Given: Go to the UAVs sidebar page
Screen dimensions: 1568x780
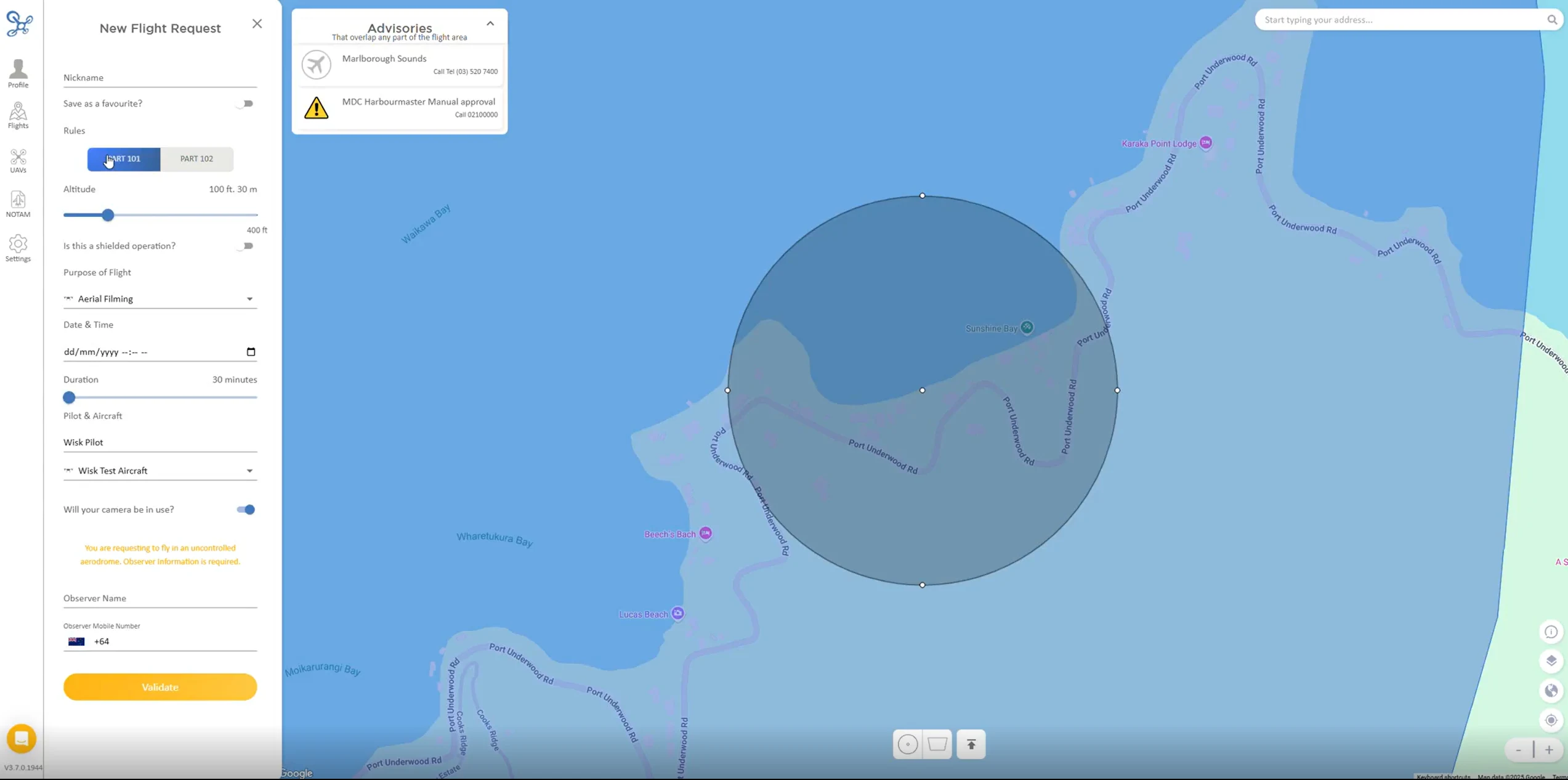Looking at the screenshot, I should (18, 160).
